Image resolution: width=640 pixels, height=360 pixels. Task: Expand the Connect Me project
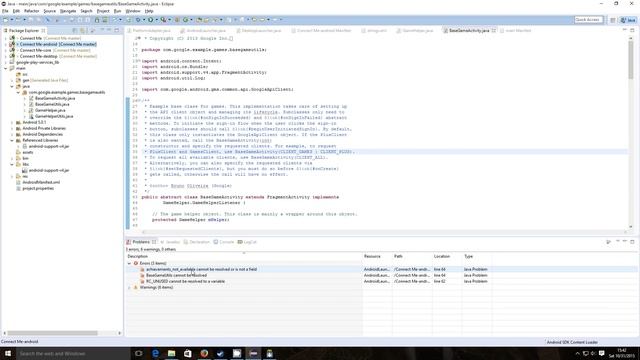click(x=6, y=38)
